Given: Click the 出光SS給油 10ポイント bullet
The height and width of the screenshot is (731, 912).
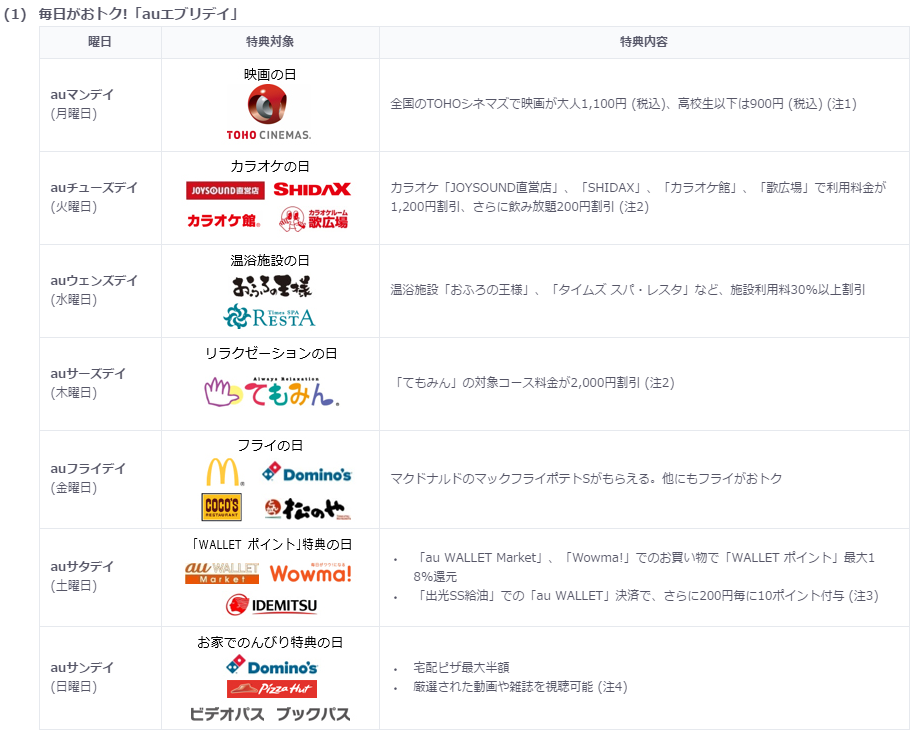Looking at the screenshot, I should (646, 596).
